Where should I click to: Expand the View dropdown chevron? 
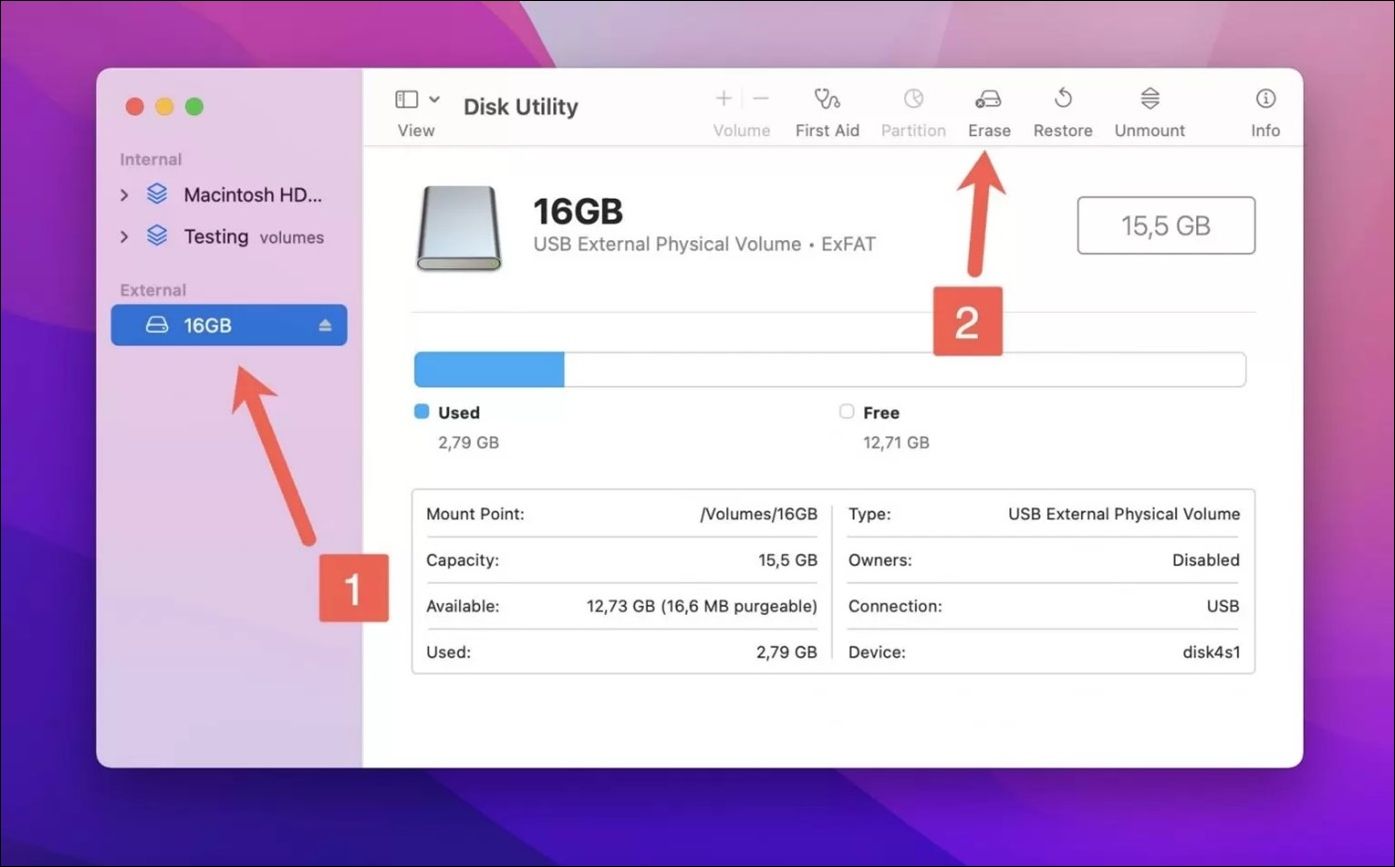tap(434, 99)
